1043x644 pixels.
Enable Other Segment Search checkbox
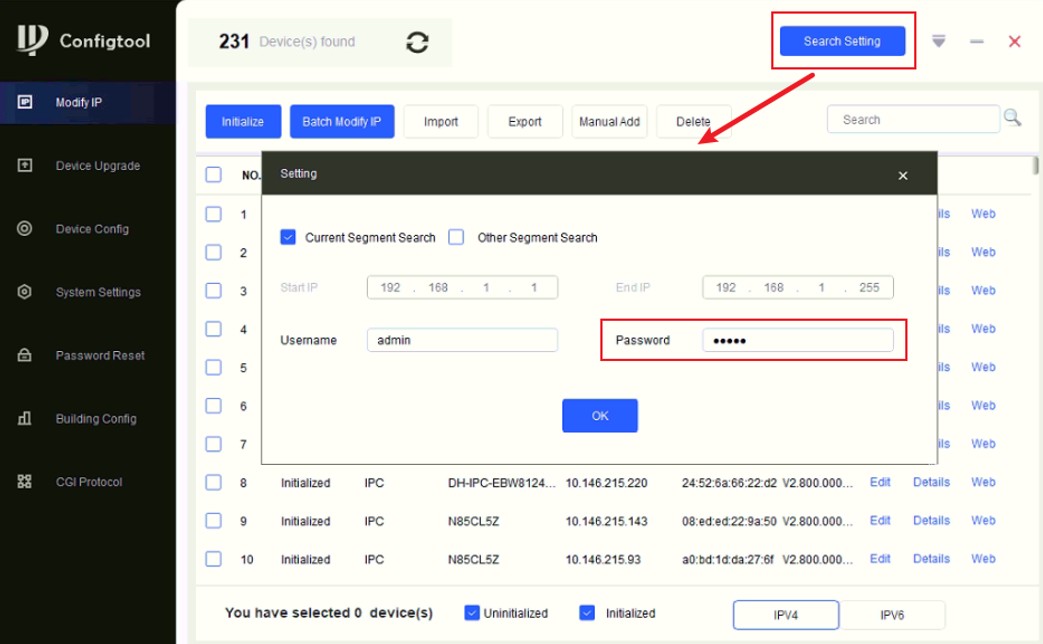coord(456,237)
